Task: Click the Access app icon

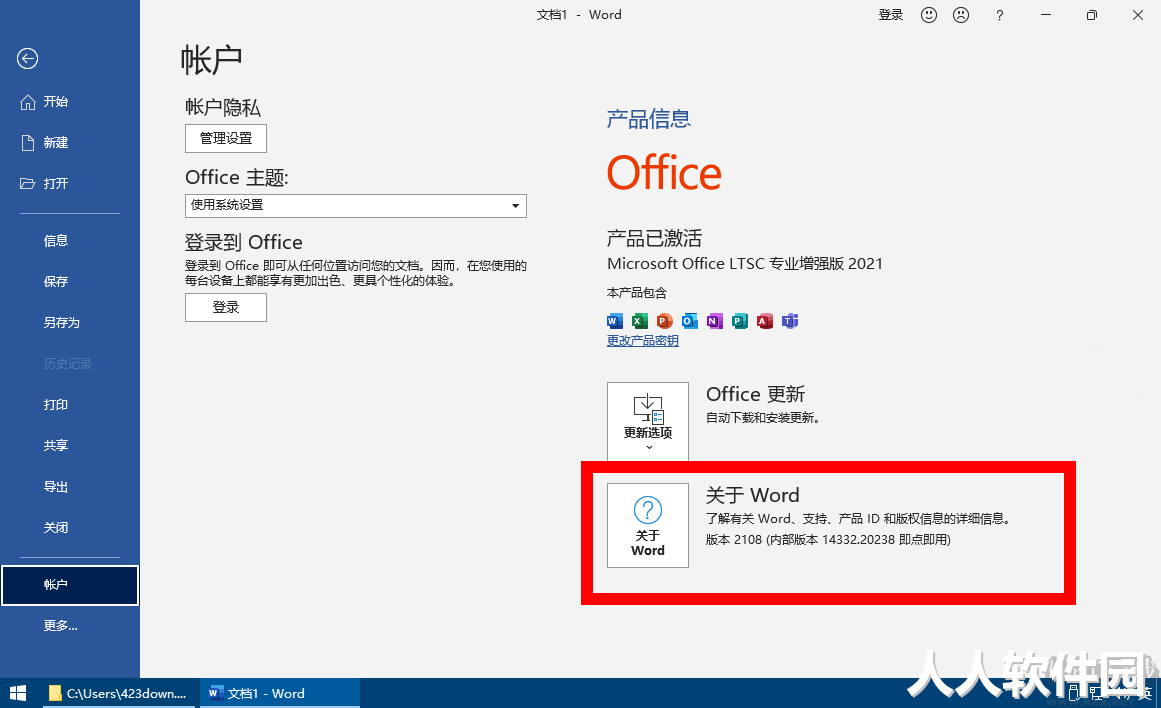Action: tap(765, 321)
